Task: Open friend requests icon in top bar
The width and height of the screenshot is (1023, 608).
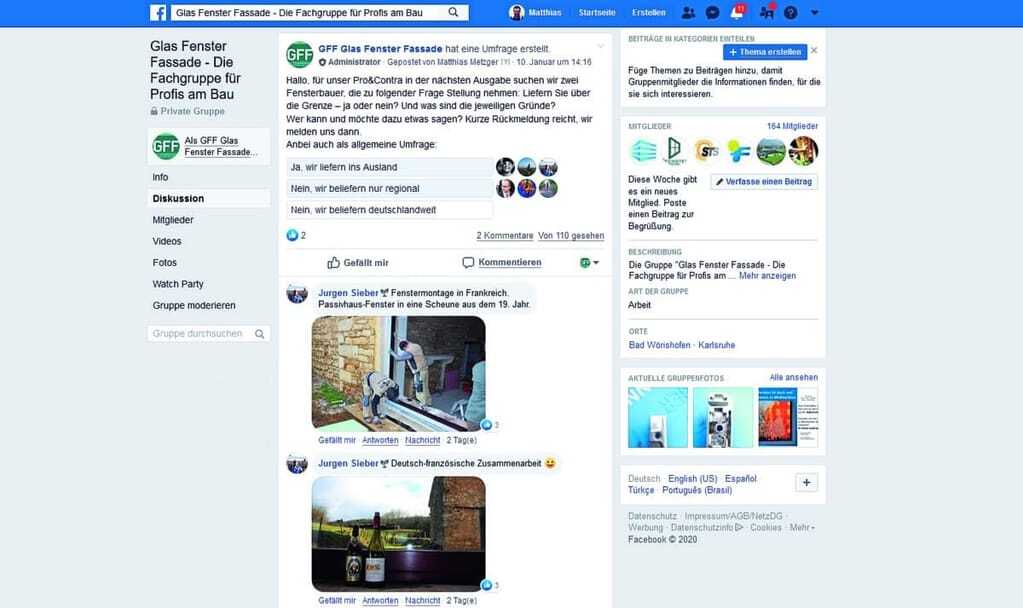Action: [688, 13]
